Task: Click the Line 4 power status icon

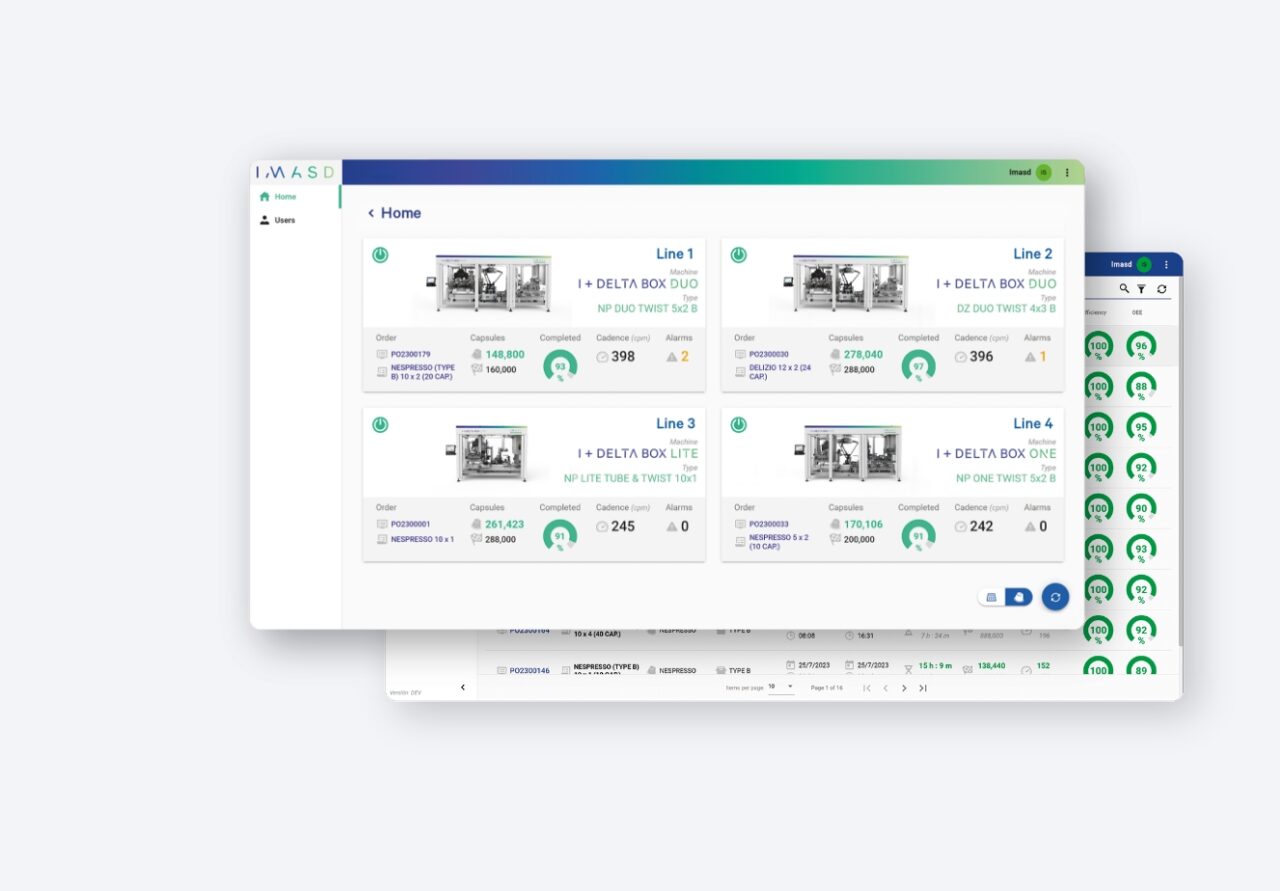Action: point(738,425)
